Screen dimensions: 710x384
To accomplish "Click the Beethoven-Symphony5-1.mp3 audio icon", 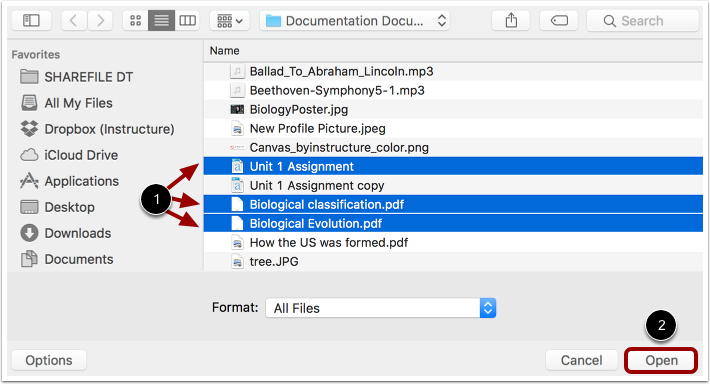I will click(x=237, y=91).
